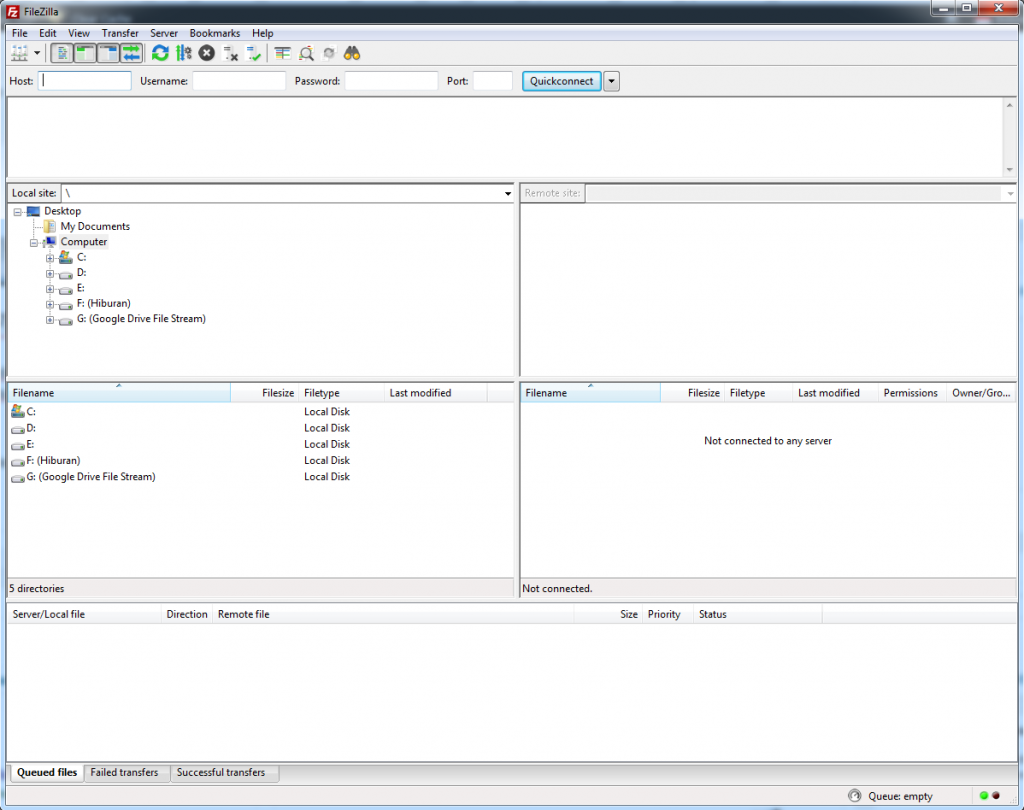Click the Local site path field
This screenshot has height=810, width=1024.
pos(282,193)
